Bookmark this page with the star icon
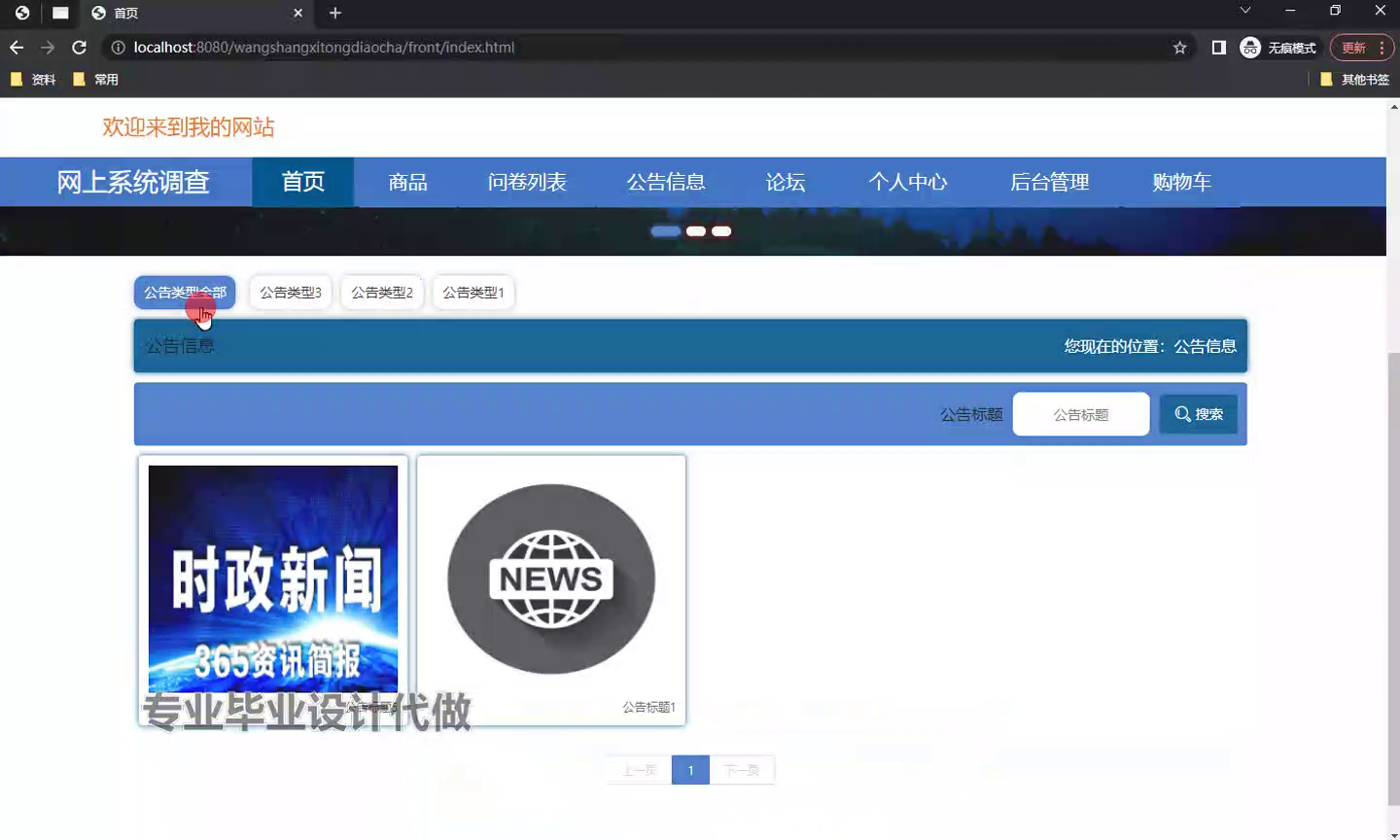The image size is (1400, 840). (x=1179, y=47)
